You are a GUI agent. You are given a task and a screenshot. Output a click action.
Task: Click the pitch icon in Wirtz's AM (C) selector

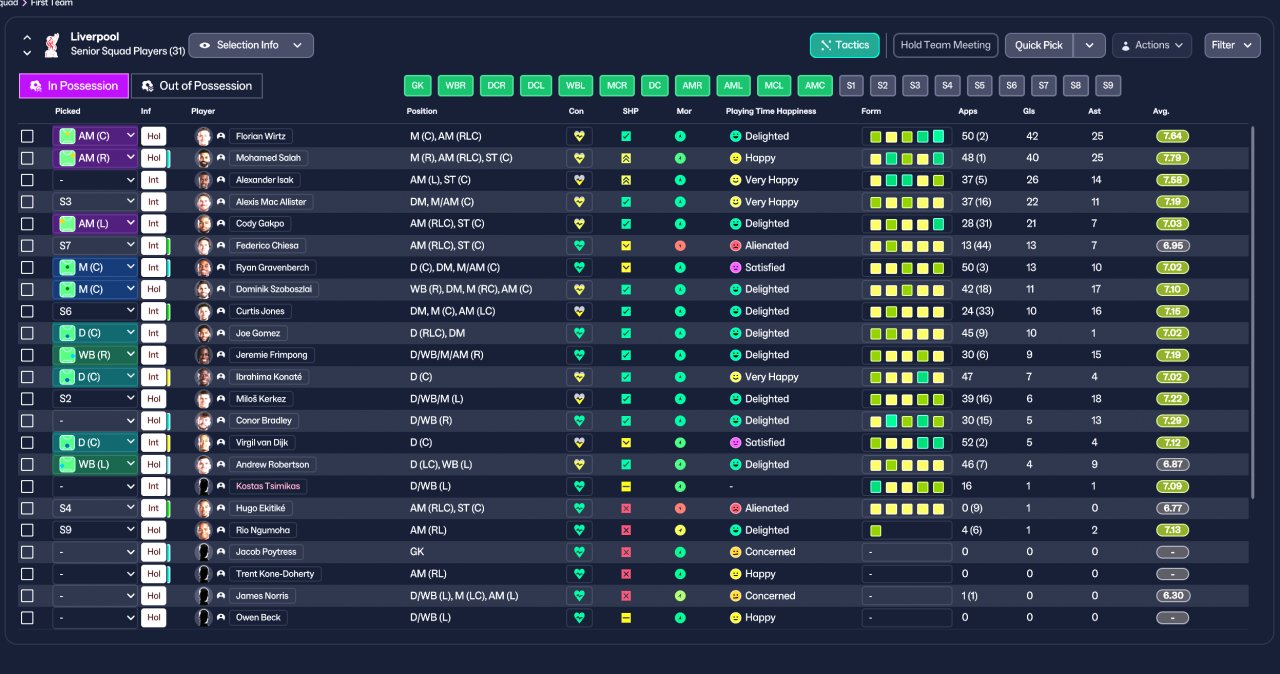coord(67,136)
